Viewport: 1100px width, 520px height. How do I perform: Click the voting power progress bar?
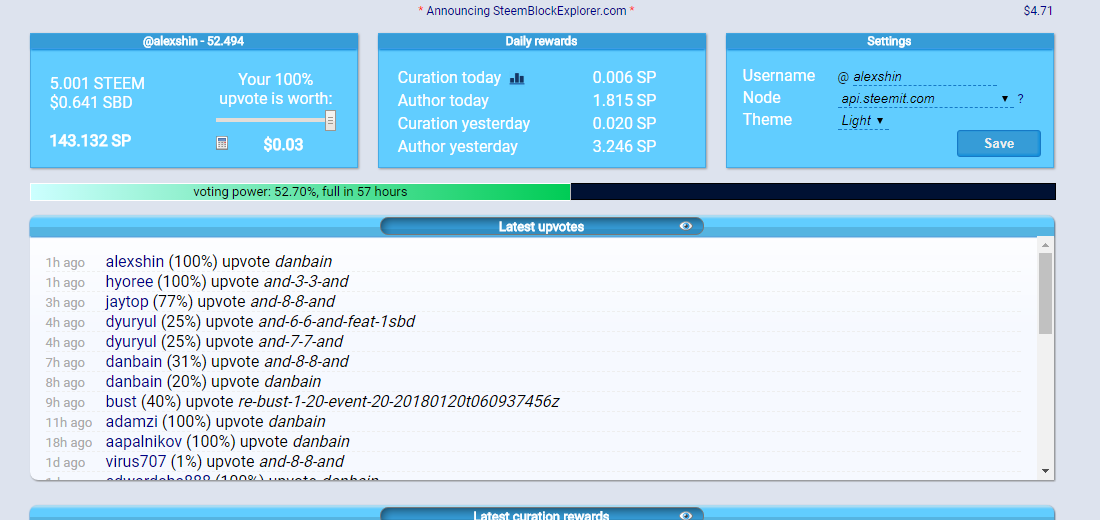point(542,192)
